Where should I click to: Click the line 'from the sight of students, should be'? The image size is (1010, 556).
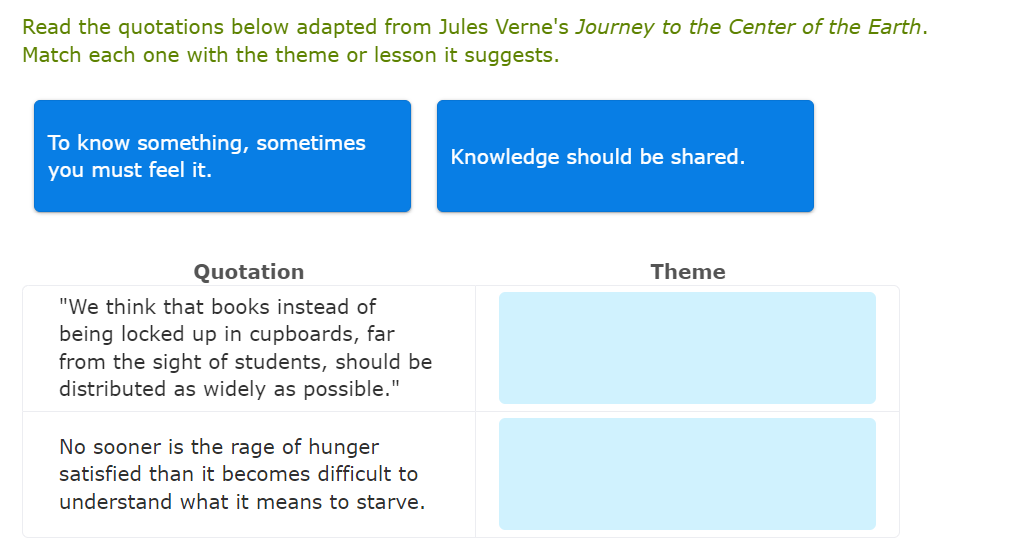click(245, 362)
